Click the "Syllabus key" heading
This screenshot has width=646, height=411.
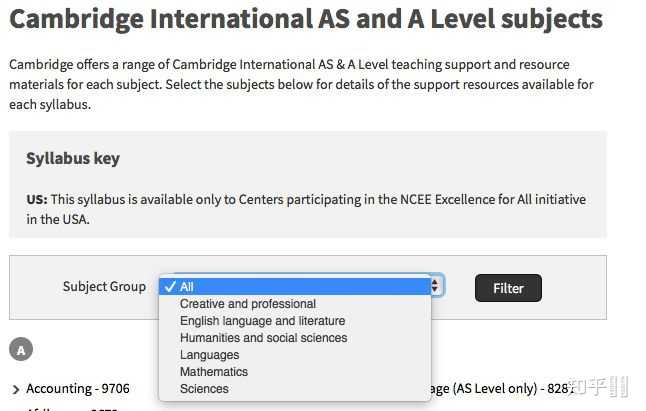coord(73,159)
